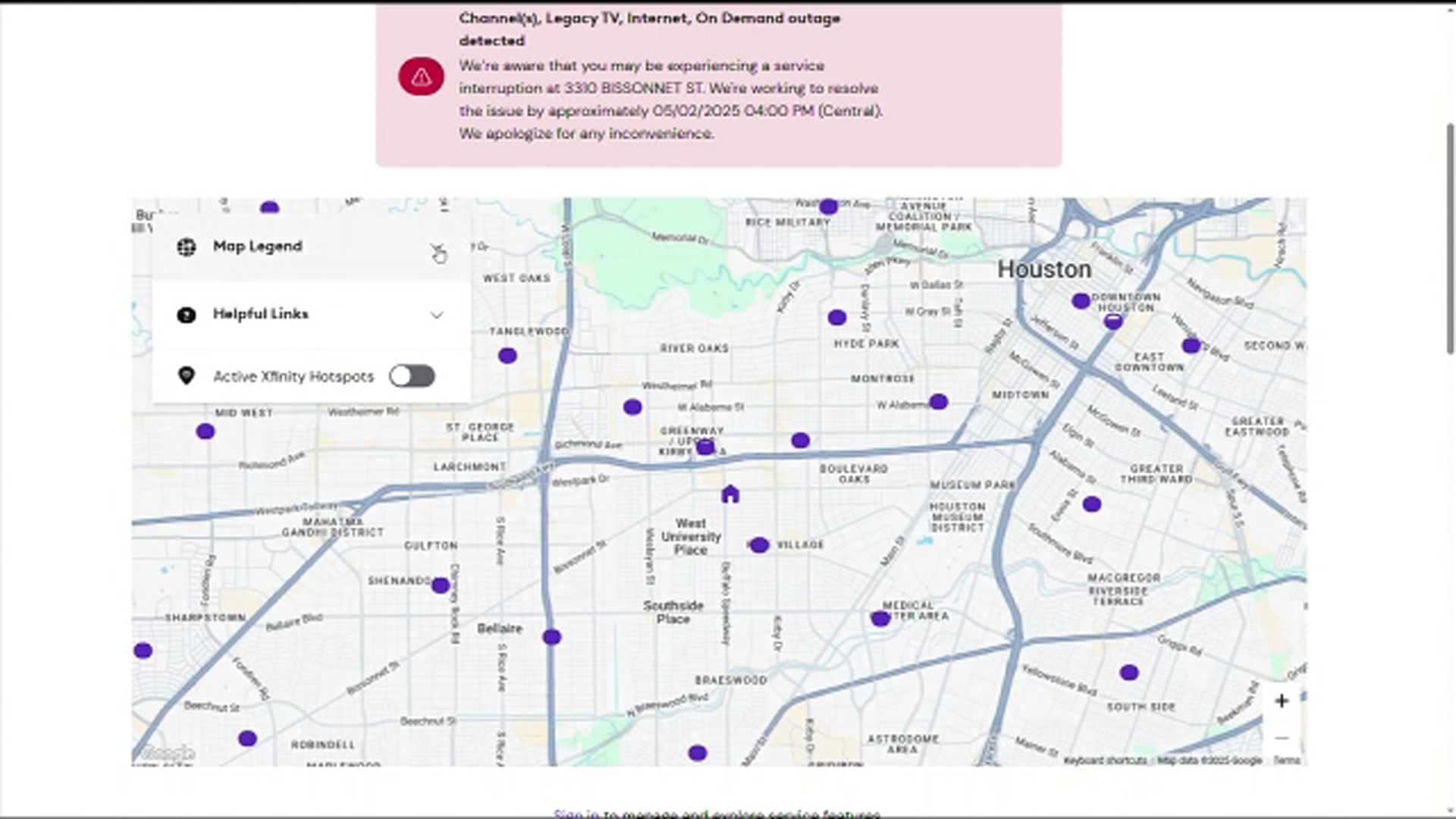Click the Sign in link
The image size is (1456, 819).
[576, 814]
